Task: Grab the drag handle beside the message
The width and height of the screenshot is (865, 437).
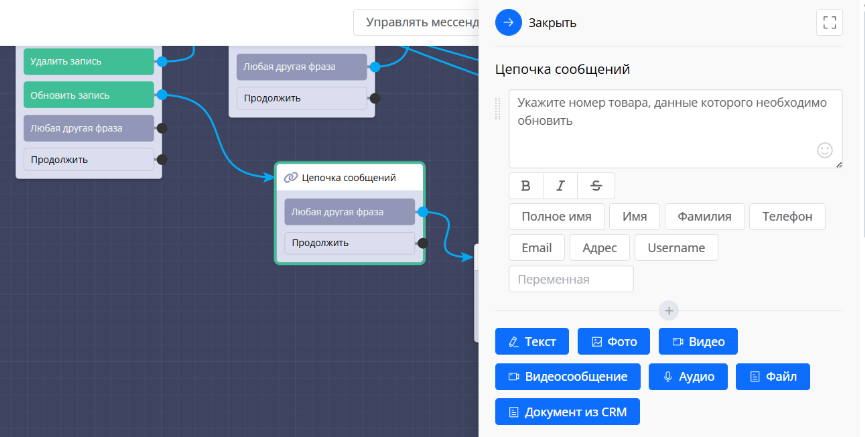Action: point(498,110)
